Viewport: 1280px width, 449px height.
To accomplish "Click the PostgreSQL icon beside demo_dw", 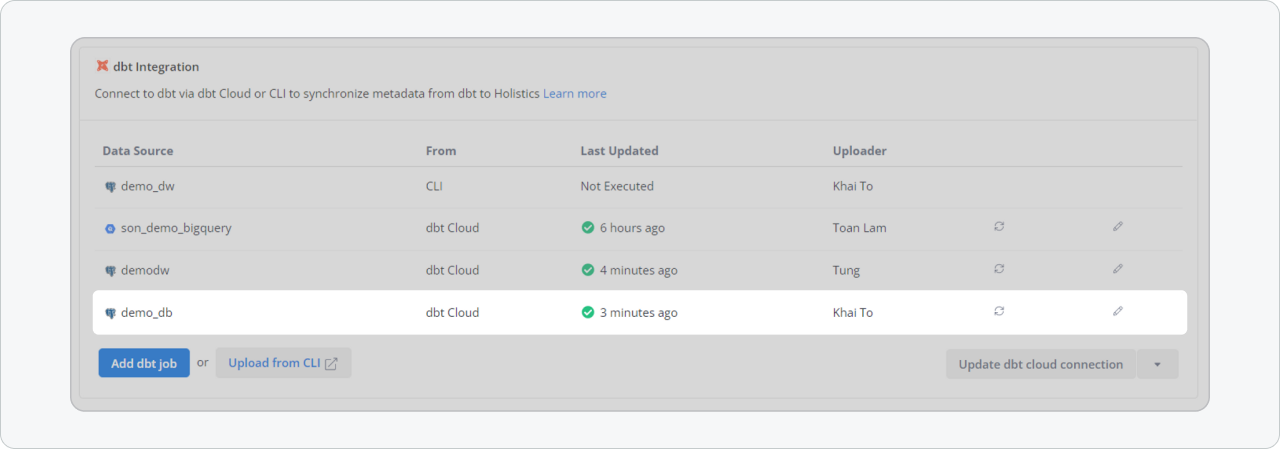I will 110,186.
